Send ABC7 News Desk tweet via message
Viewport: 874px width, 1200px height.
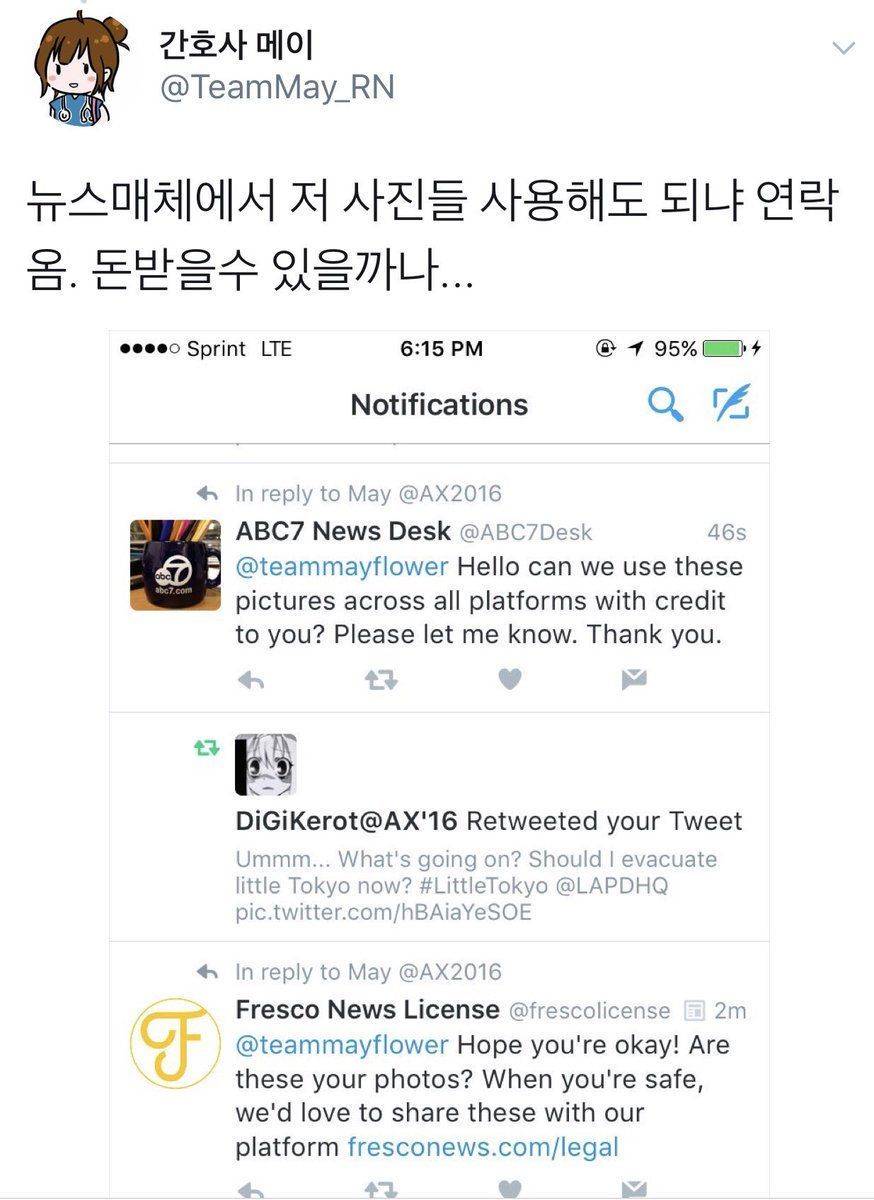click(x=633, y=680)
